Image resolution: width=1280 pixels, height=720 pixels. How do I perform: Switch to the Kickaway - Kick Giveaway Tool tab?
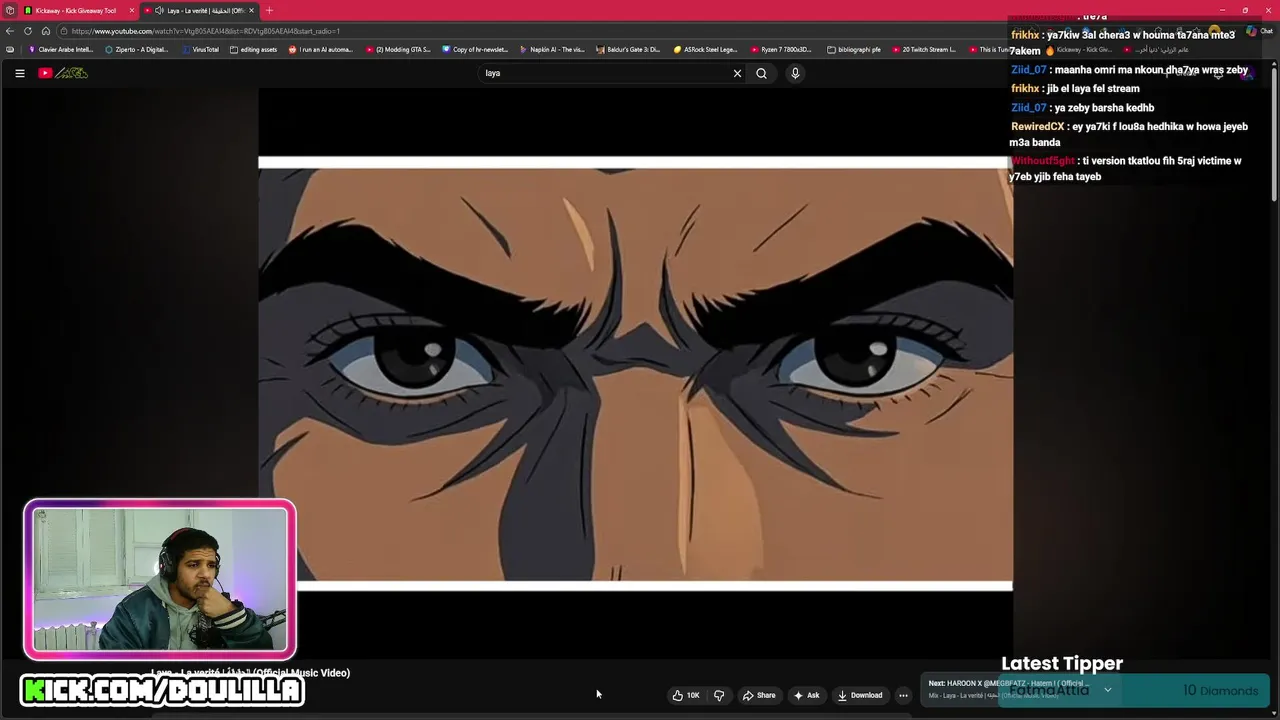click(x=76, y=10)
